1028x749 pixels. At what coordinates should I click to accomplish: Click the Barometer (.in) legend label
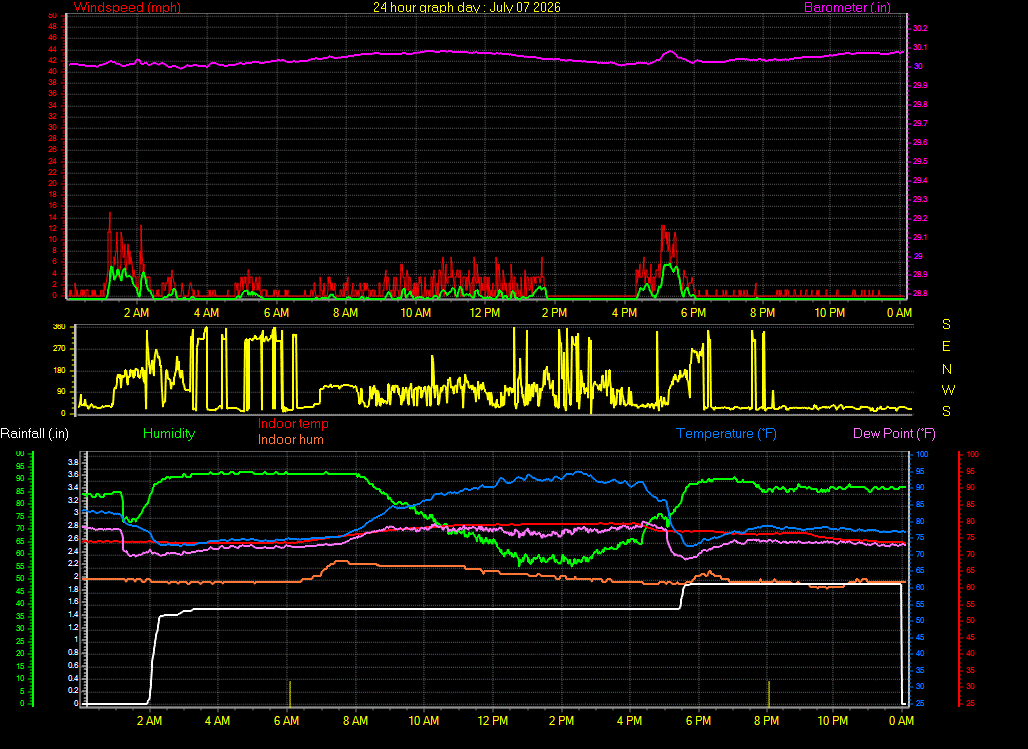[x=847, y=7]
